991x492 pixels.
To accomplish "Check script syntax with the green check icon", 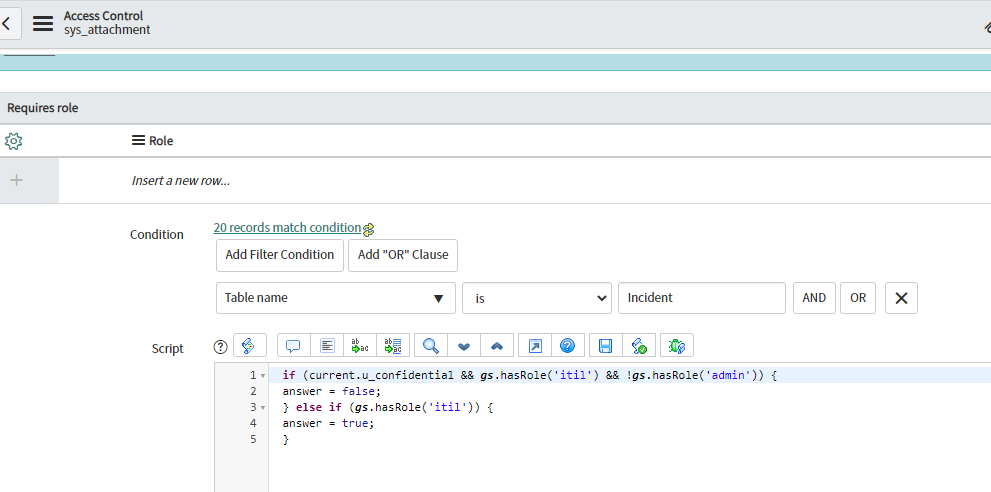I will tap(639, 345).
